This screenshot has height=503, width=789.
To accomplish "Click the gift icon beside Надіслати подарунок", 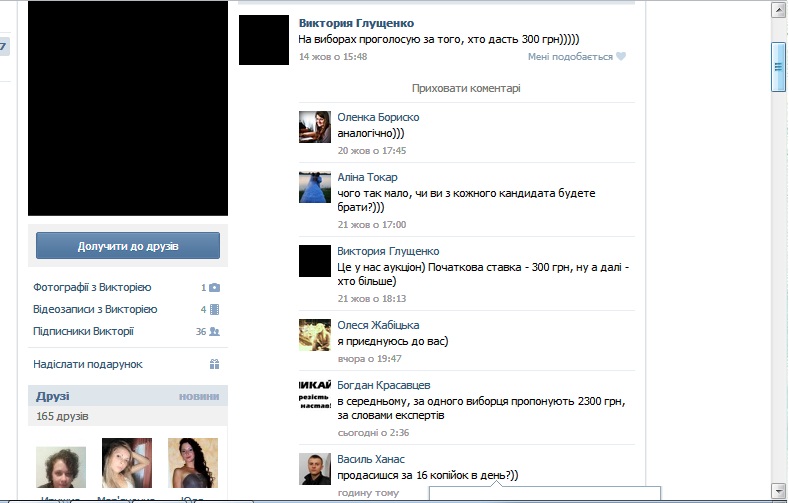I will pyautogui.click(x=214, y=364).
